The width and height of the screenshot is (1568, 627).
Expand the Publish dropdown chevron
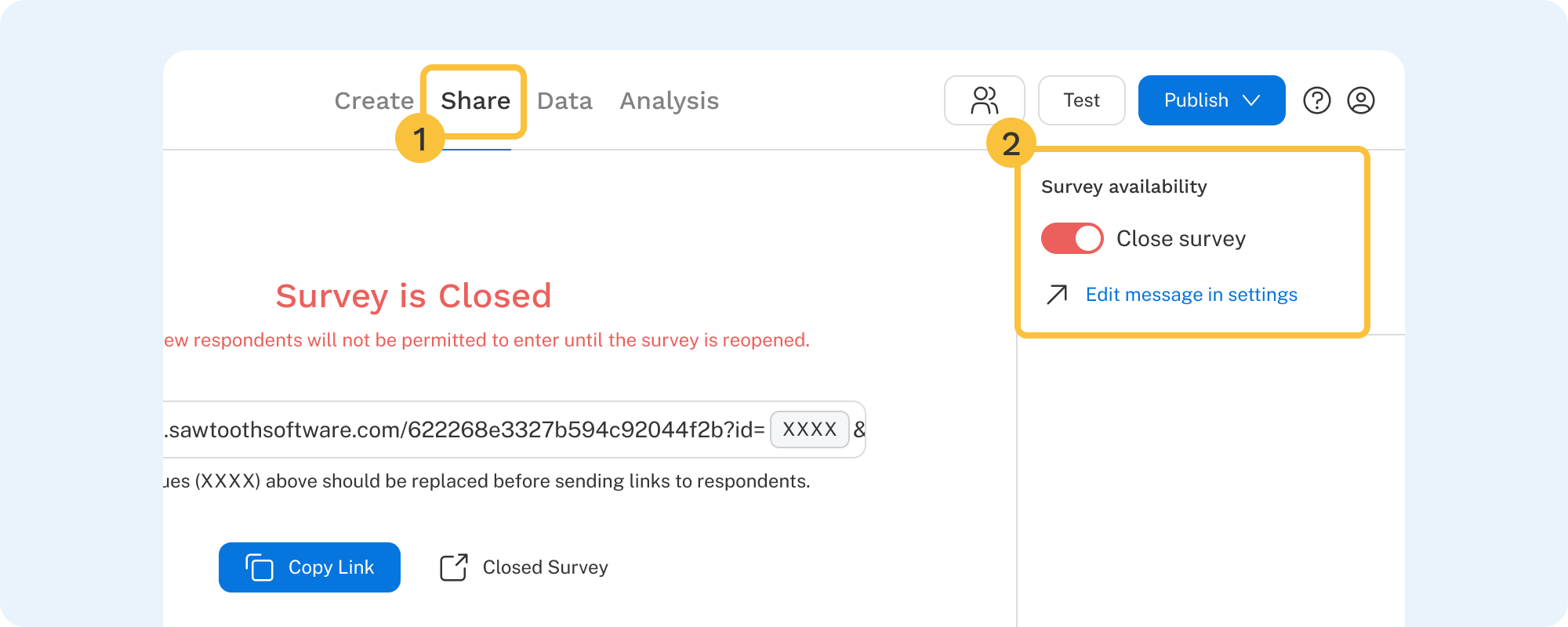[1252, 100]
